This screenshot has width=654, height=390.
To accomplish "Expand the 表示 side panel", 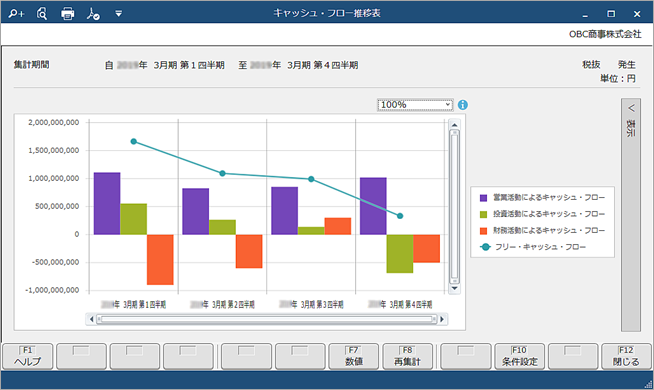I will coord(631,215).
